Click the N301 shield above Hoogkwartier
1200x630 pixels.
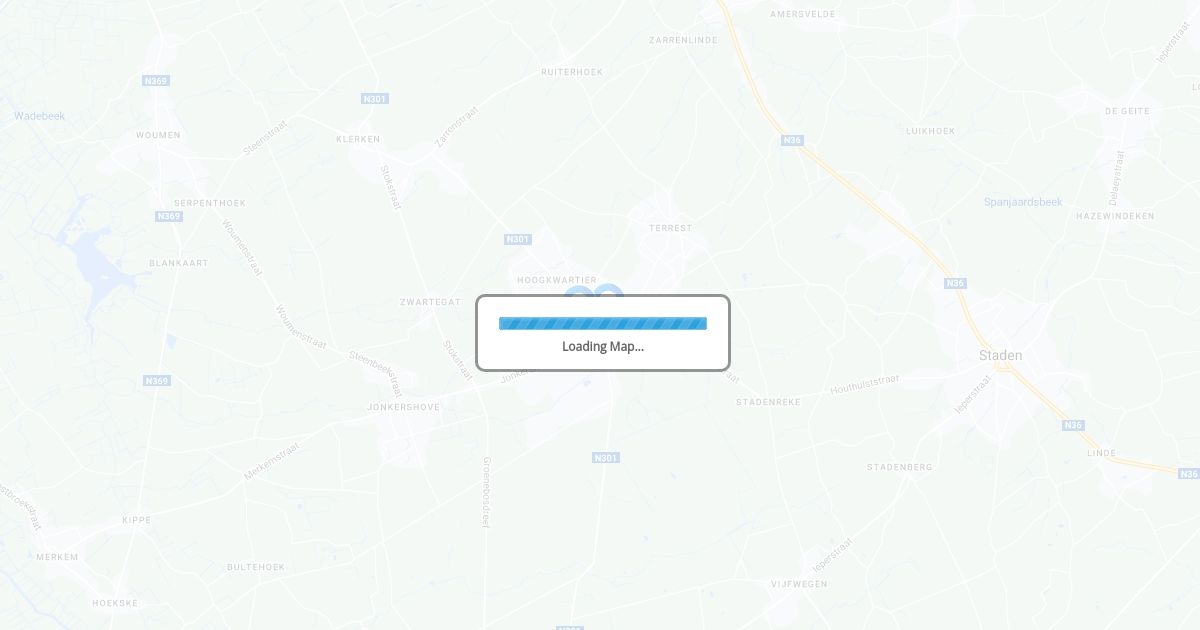518,239
